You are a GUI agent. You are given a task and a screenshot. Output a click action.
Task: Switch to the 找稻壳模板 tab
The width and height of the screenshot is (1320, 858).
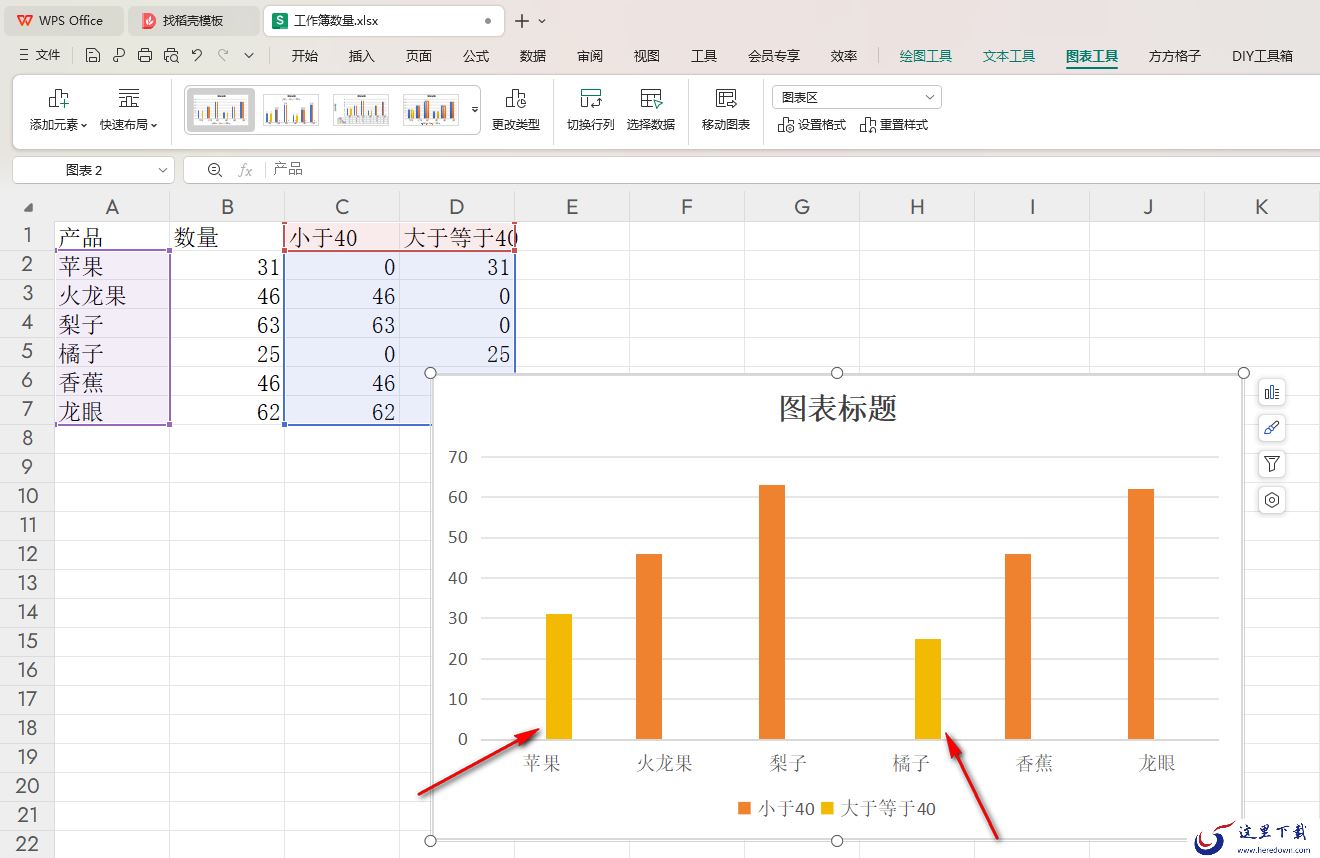tap(194, 20)
